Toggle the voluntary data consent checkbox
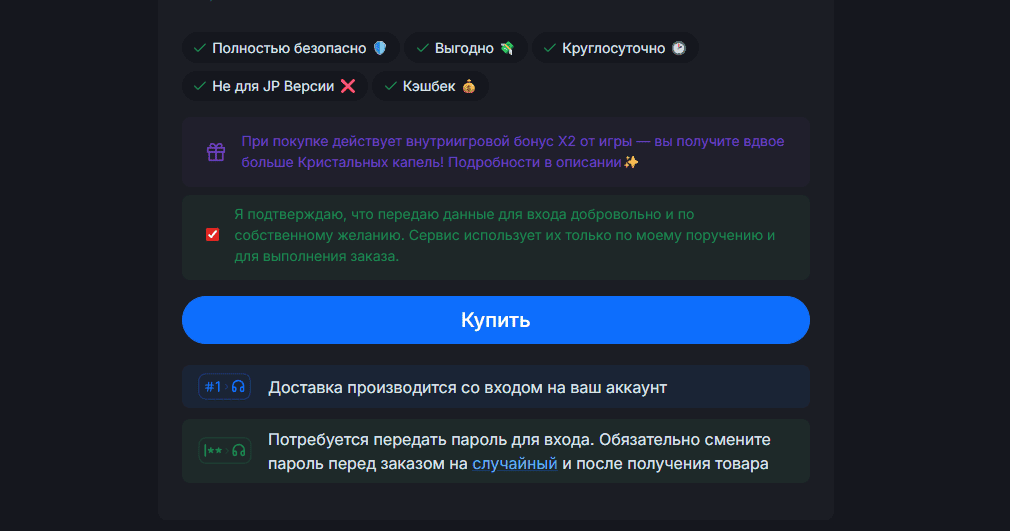This screenshot has height=531, width=1010. coord(212,235)
